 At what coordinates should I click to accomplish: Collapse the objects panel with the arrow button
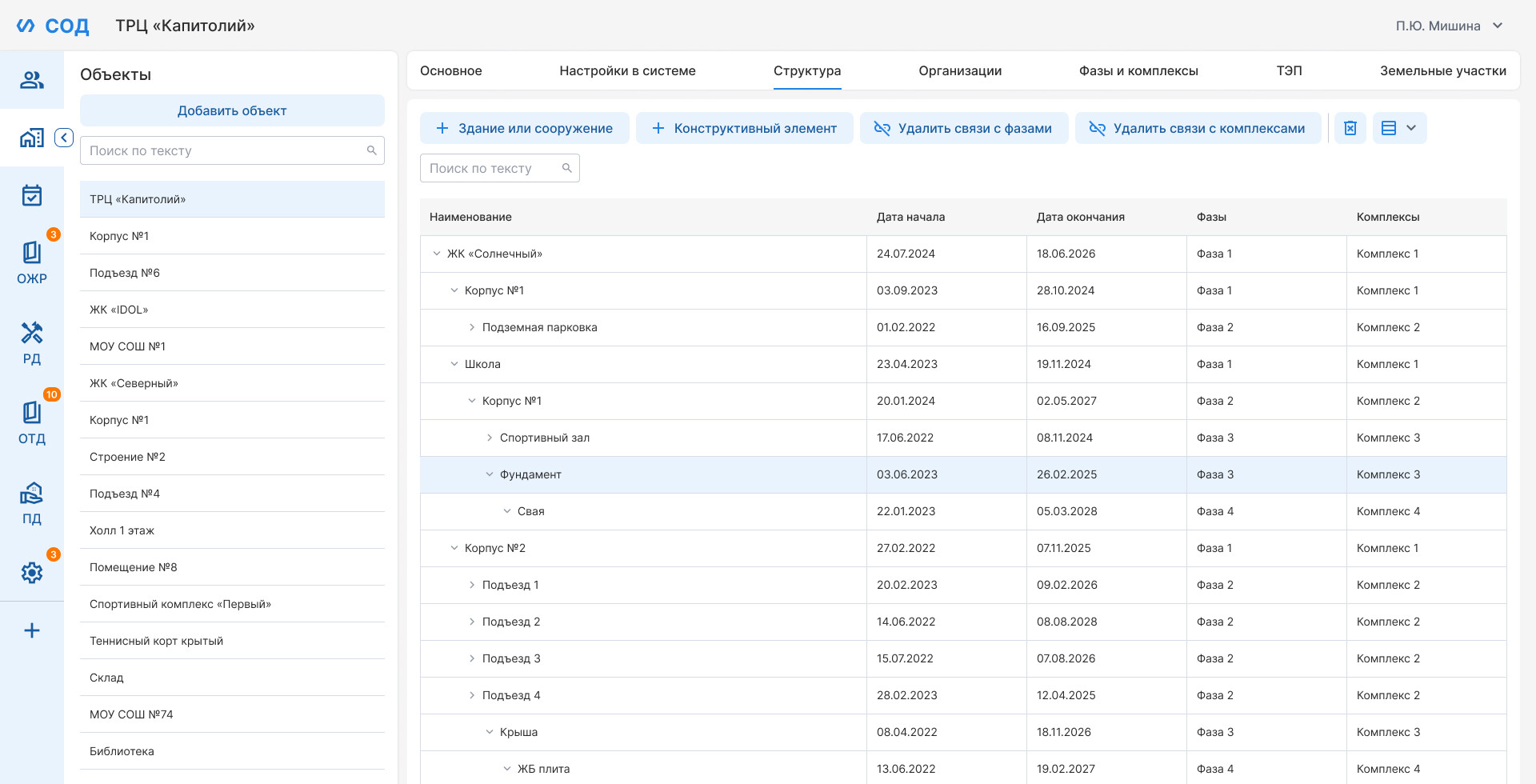click(x=64, y=138)
